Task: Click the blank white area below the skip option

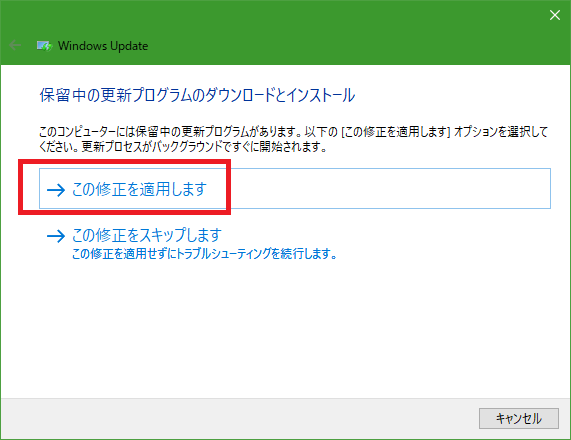Action: pos(286,328)
